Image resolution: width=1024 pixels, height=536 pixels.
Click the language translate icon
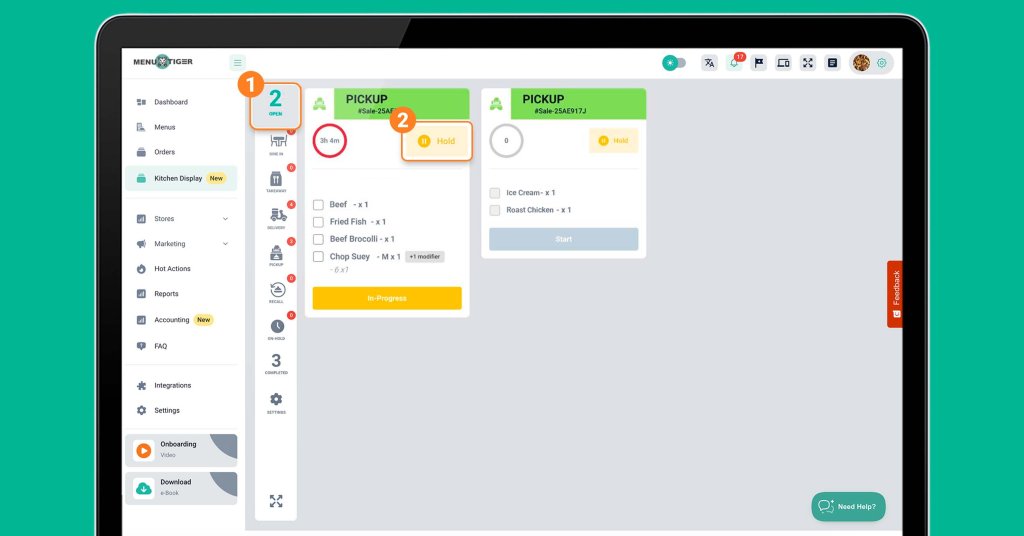709,63
